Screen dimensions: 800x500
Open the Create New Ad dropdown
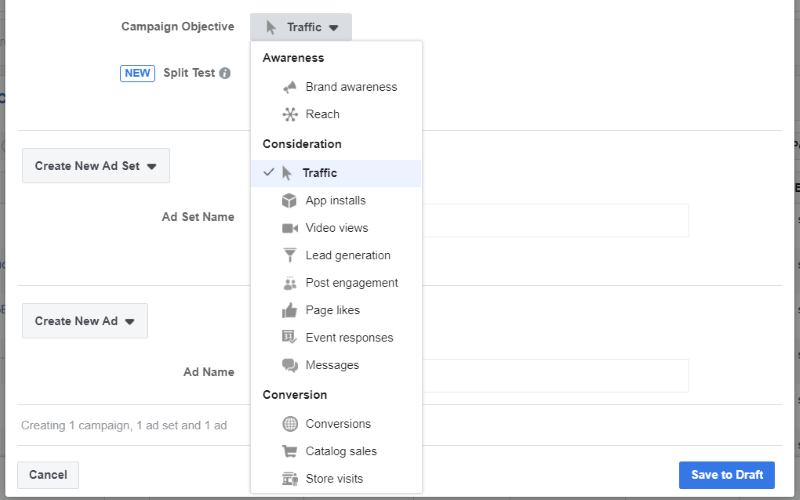tap(85, 321)
